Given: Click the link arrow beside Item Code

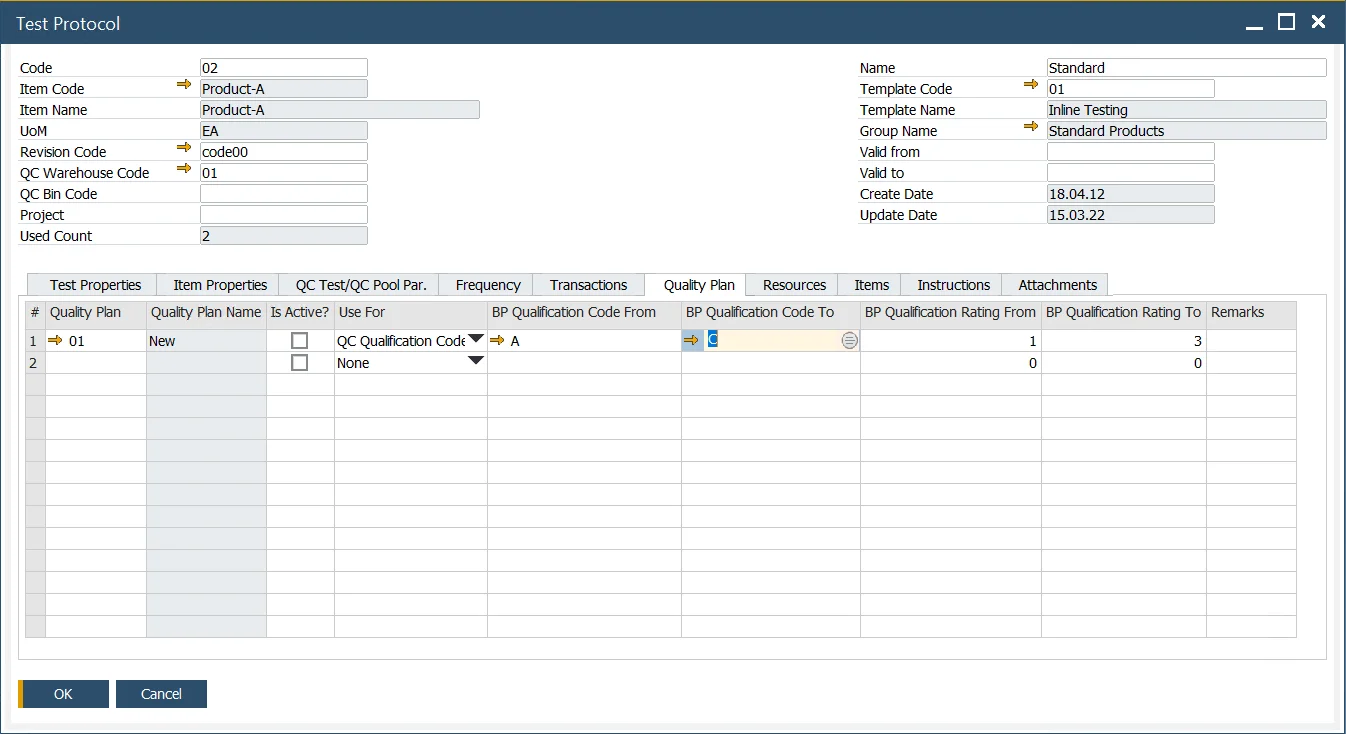Looking at the screenshot, I should tap(185, 88).
